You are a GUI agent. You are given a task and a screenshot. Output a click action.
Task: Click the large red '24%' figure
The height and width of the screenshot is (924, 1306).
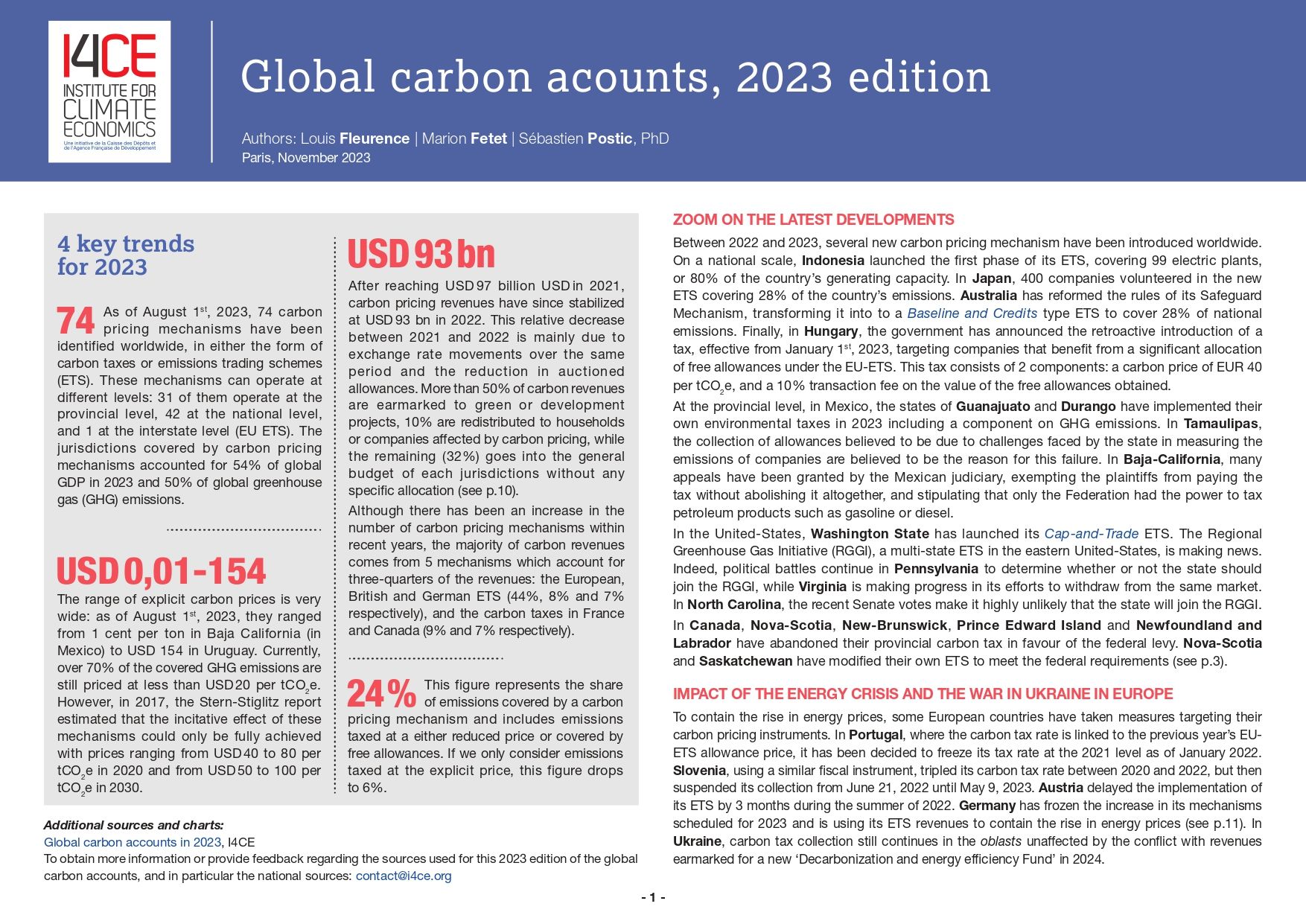(x=381, y=694)
